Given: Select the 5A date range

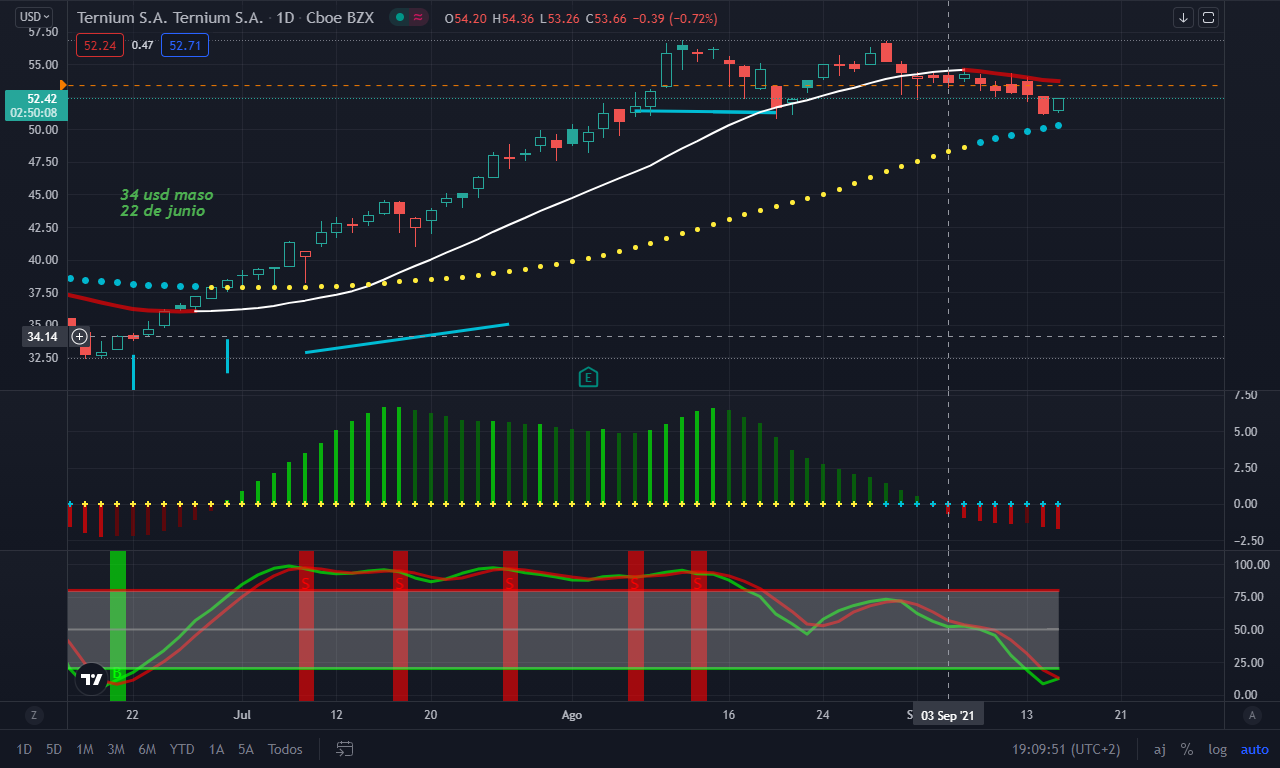Looking at the screenshot, I should coord(246,749).
